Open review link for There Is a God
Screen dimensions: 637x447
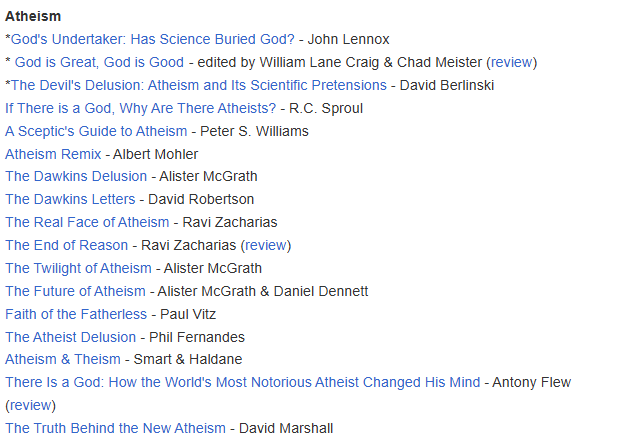tap(30, 405)
